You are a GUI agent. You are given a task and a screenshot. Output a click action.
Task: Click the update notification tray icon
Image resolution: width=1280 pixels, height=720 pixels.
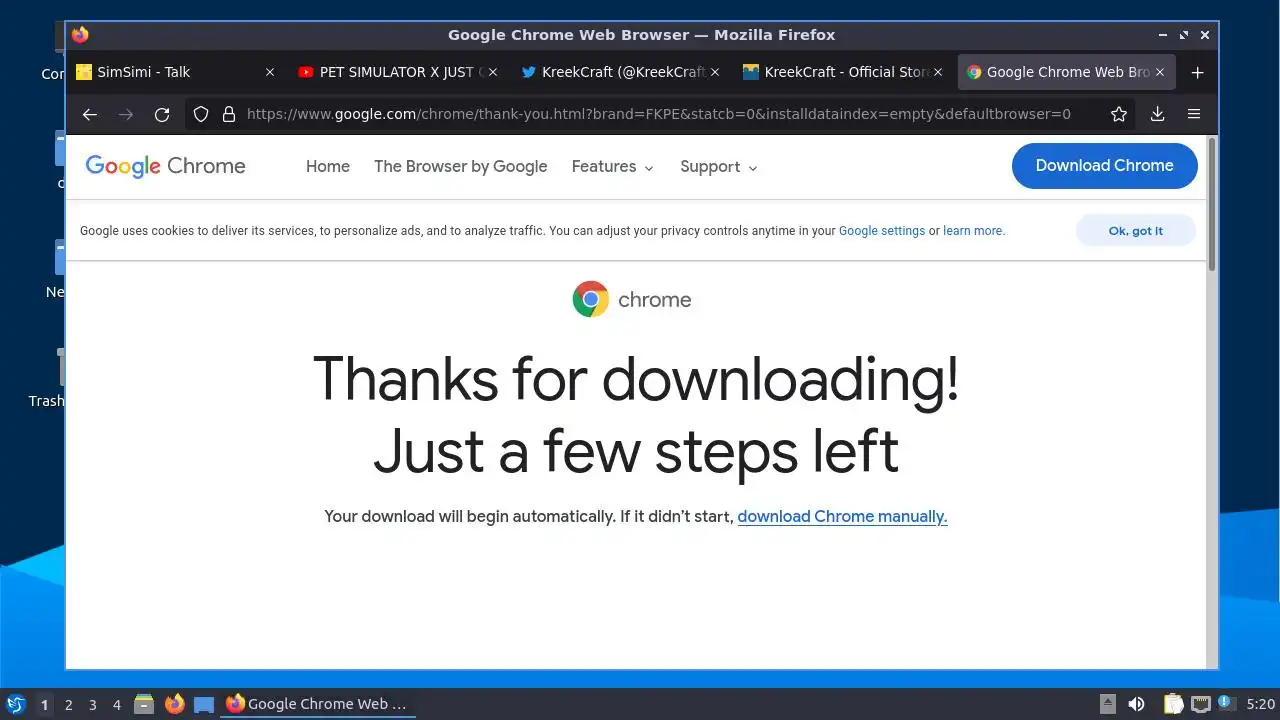1227,703
